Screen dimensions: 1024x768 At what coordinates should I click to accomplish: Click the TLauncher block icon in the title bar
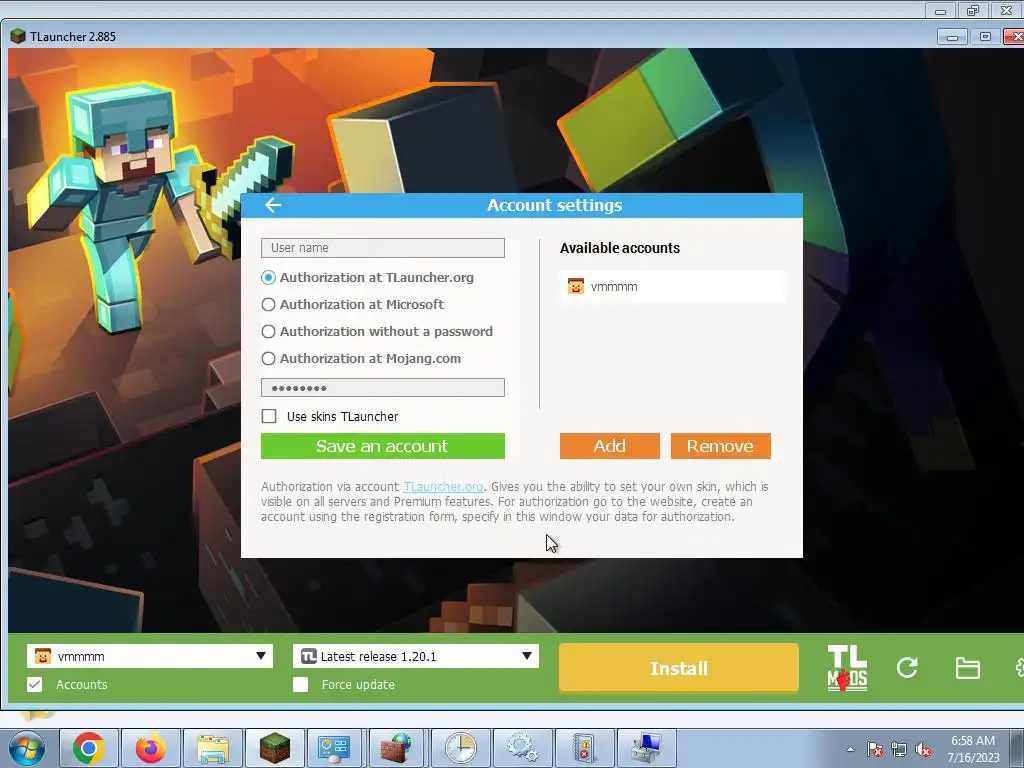[x=18, y=37]
